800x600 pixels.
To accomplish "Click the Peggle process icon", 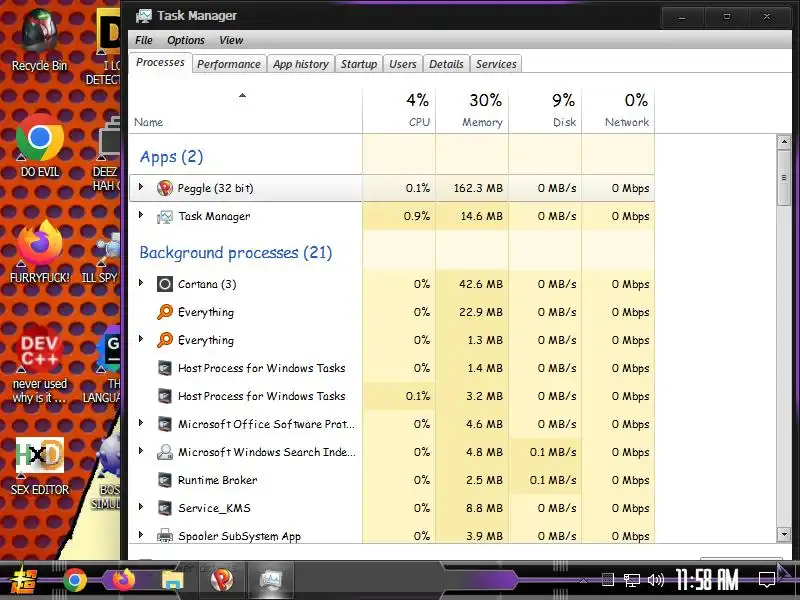I will click(x=165, y=188).
